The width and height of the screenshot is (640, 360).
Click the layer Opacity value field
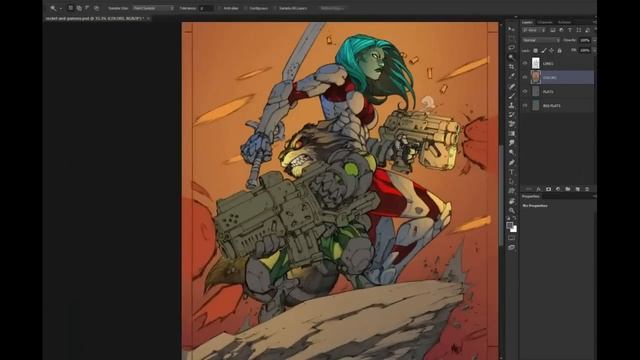click(585, 40)
